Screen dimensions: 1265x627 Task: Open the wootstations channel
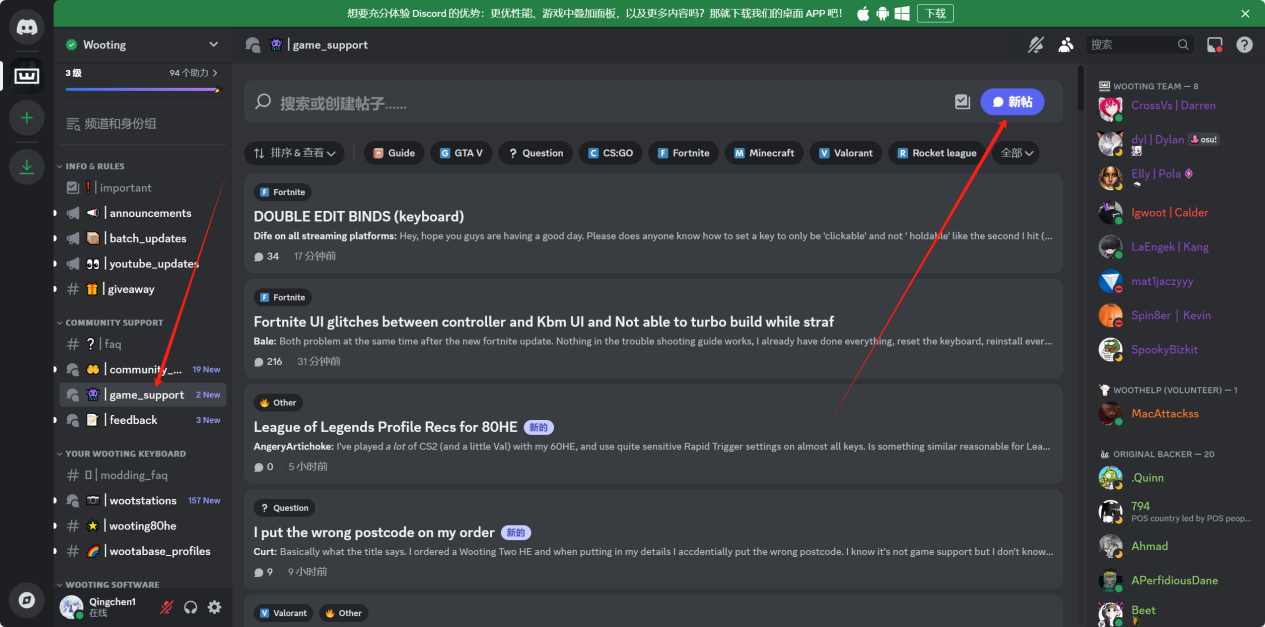[x=143, y=500]
